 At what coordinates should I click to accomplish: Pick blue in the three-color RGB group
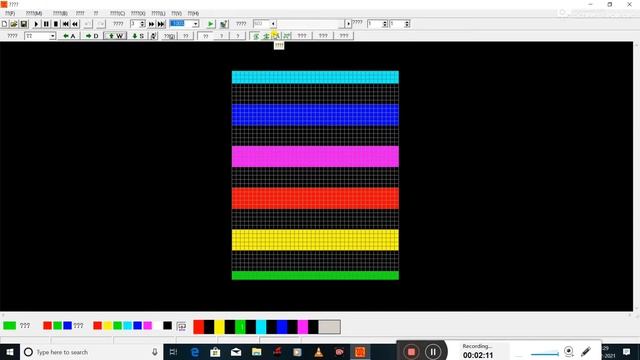point(67,325)
